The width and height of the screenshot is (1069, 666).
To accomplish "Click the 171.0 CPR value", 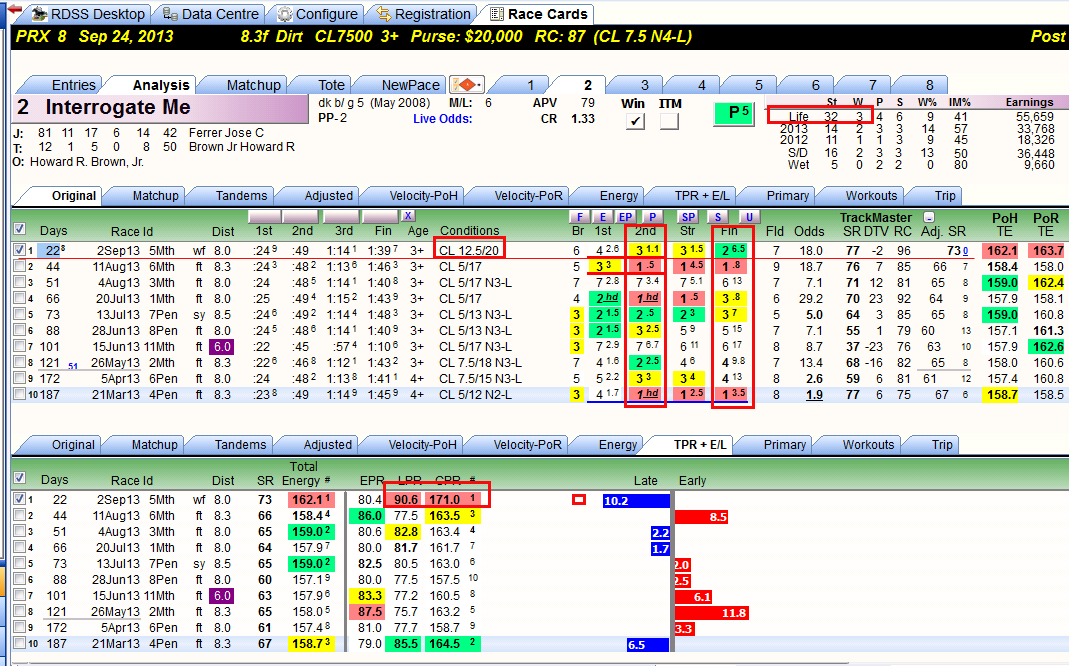I will pos(443,500).
